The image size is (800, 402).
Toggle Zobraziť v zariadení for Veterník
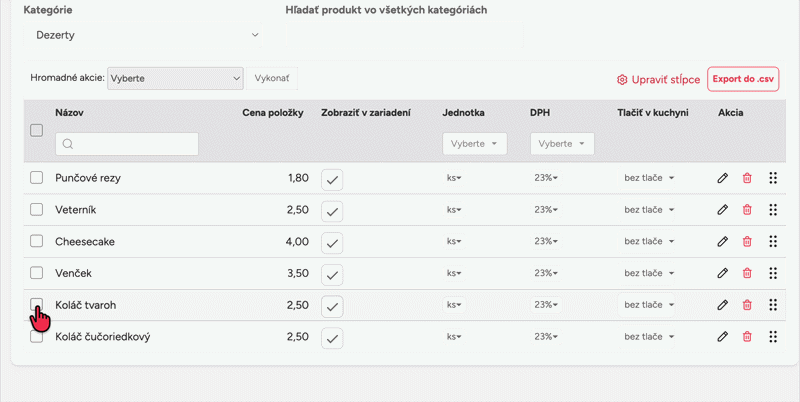[332, 211]
